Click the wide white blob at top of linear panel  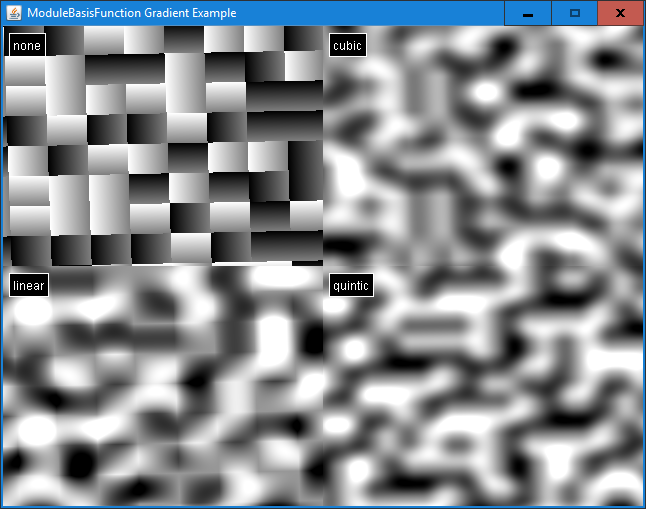pos(275,279)
